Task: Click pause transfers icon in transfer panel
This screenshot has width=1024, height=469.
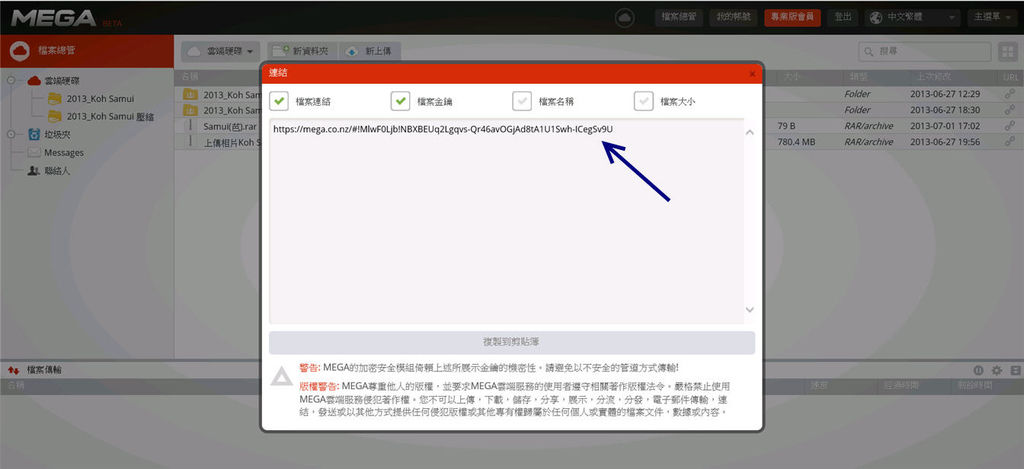Action: pos(978,370)
